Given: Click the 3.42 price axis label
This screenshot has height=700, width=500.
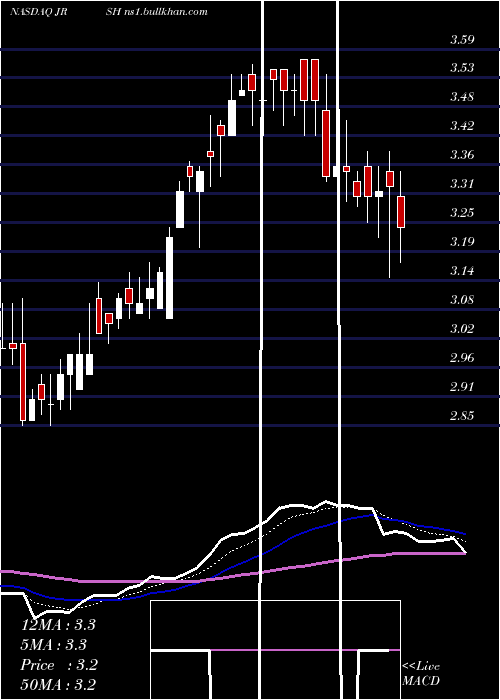Looking at the screenshot, I should (x=462, y=126).
